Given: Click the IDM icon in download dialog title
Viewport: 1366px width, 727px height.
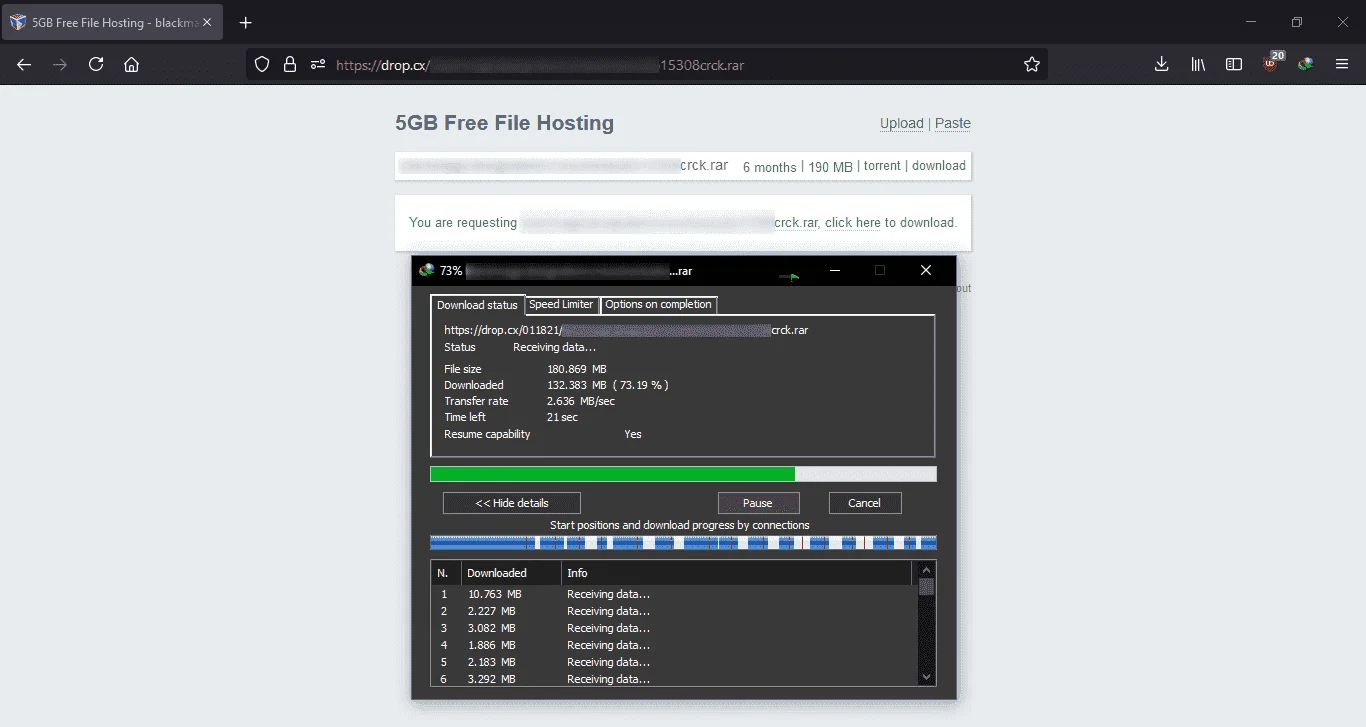Looking at the screenshot, I should click(427, 270).
